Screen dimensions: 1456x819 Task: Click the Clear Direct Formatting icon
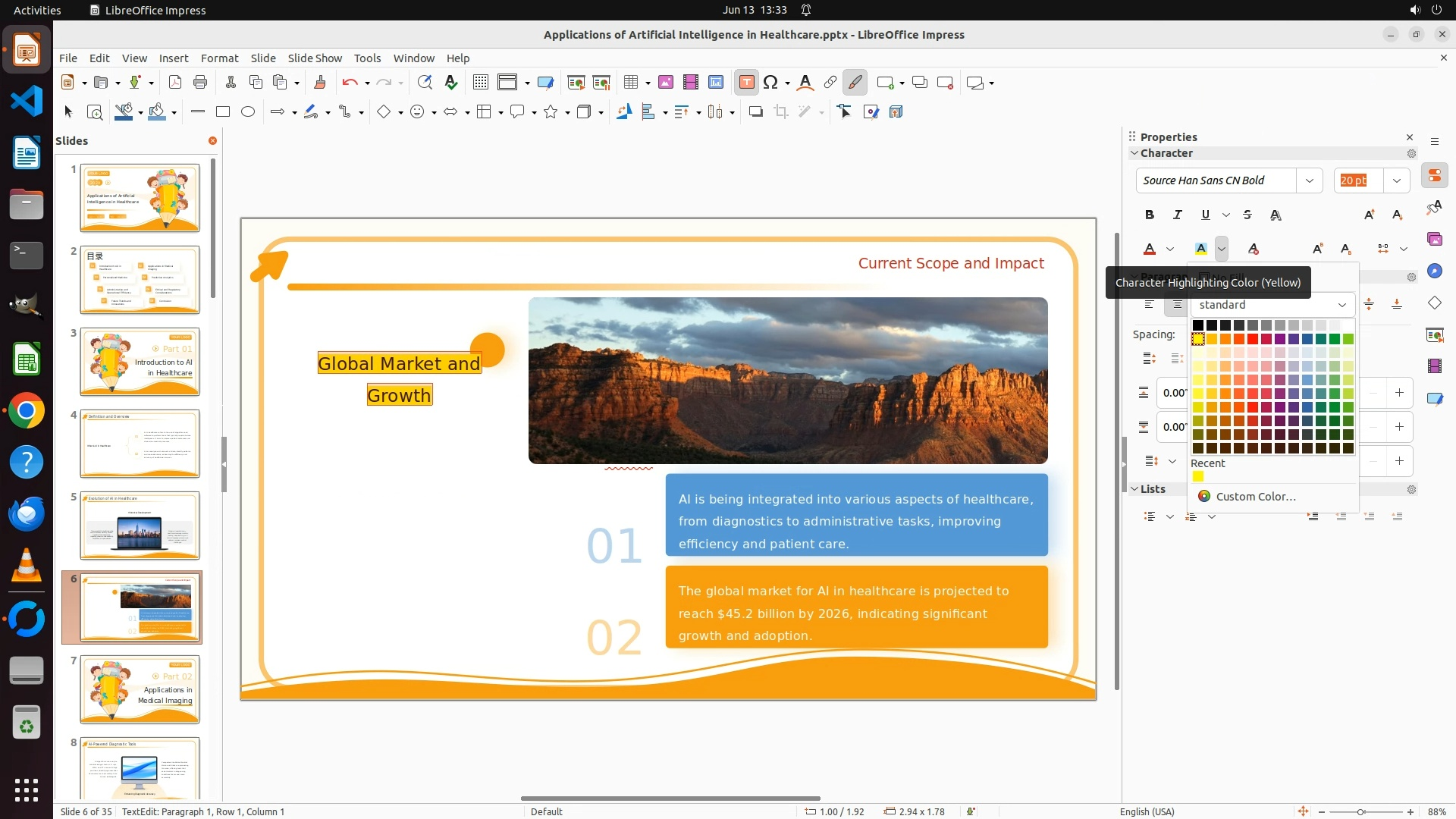(1254, 249)
